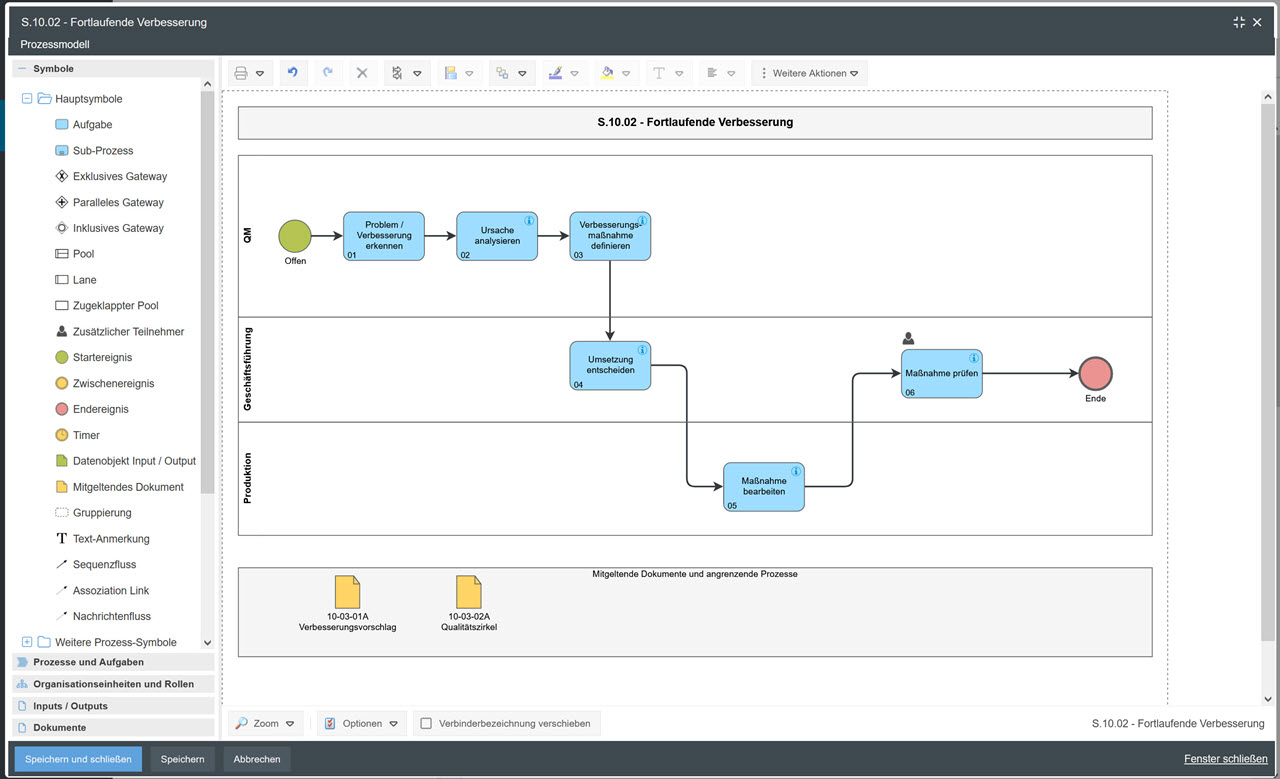Image resolution: width=1280 pixels, height=779 pixels.
Task: Switch to the Dokumente panel
Action: coord(60,727)
